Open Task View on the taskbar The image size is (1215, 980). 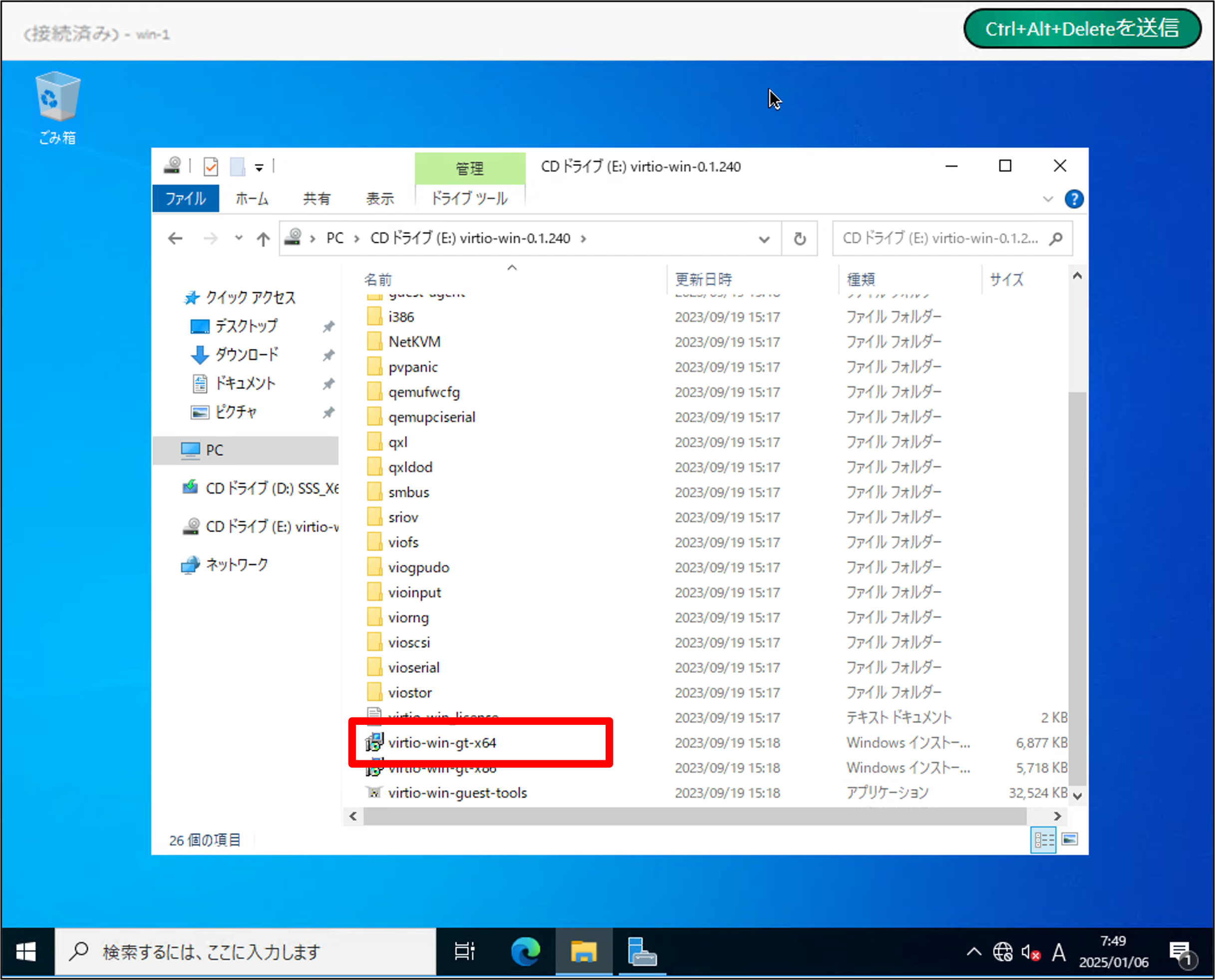[464, 953]
